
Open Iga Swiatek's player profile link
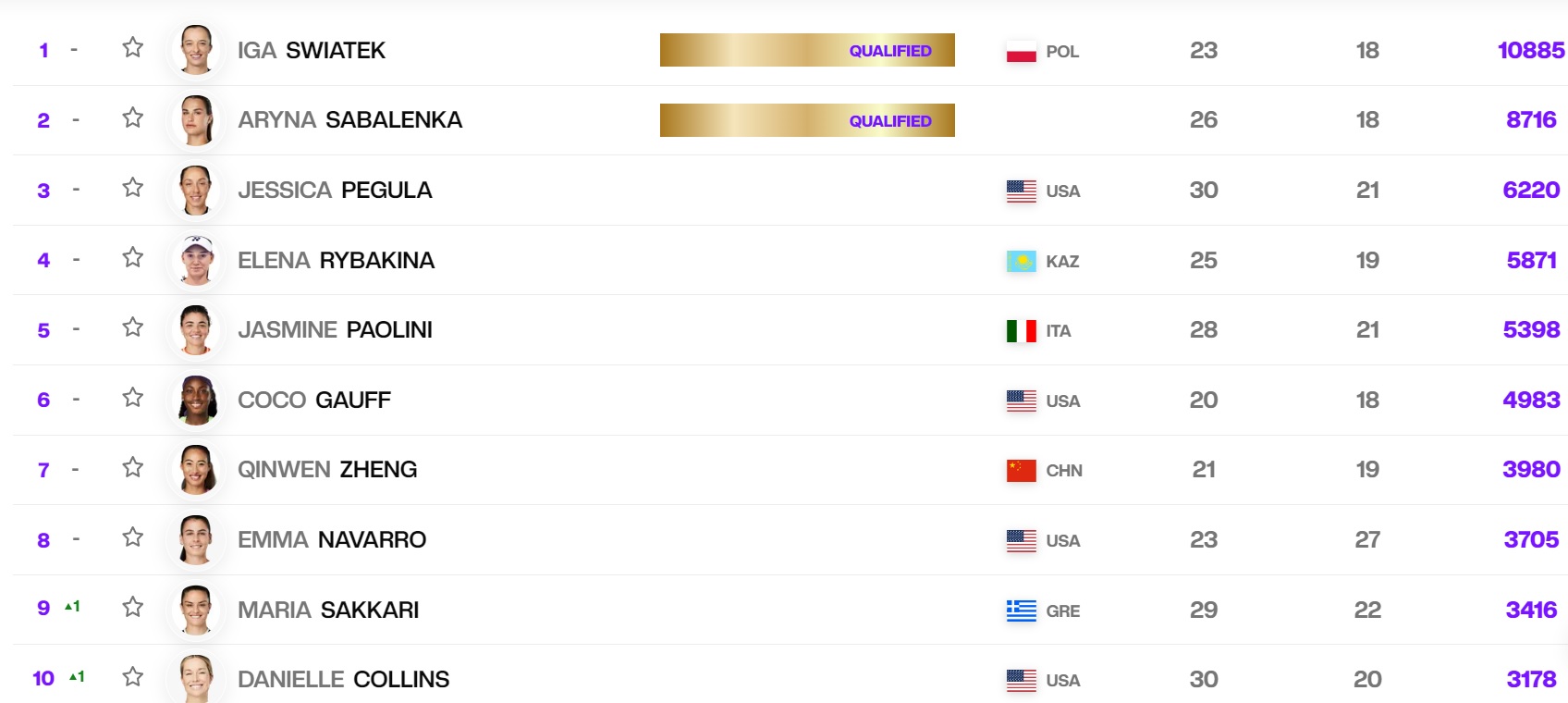pos(311,50)
